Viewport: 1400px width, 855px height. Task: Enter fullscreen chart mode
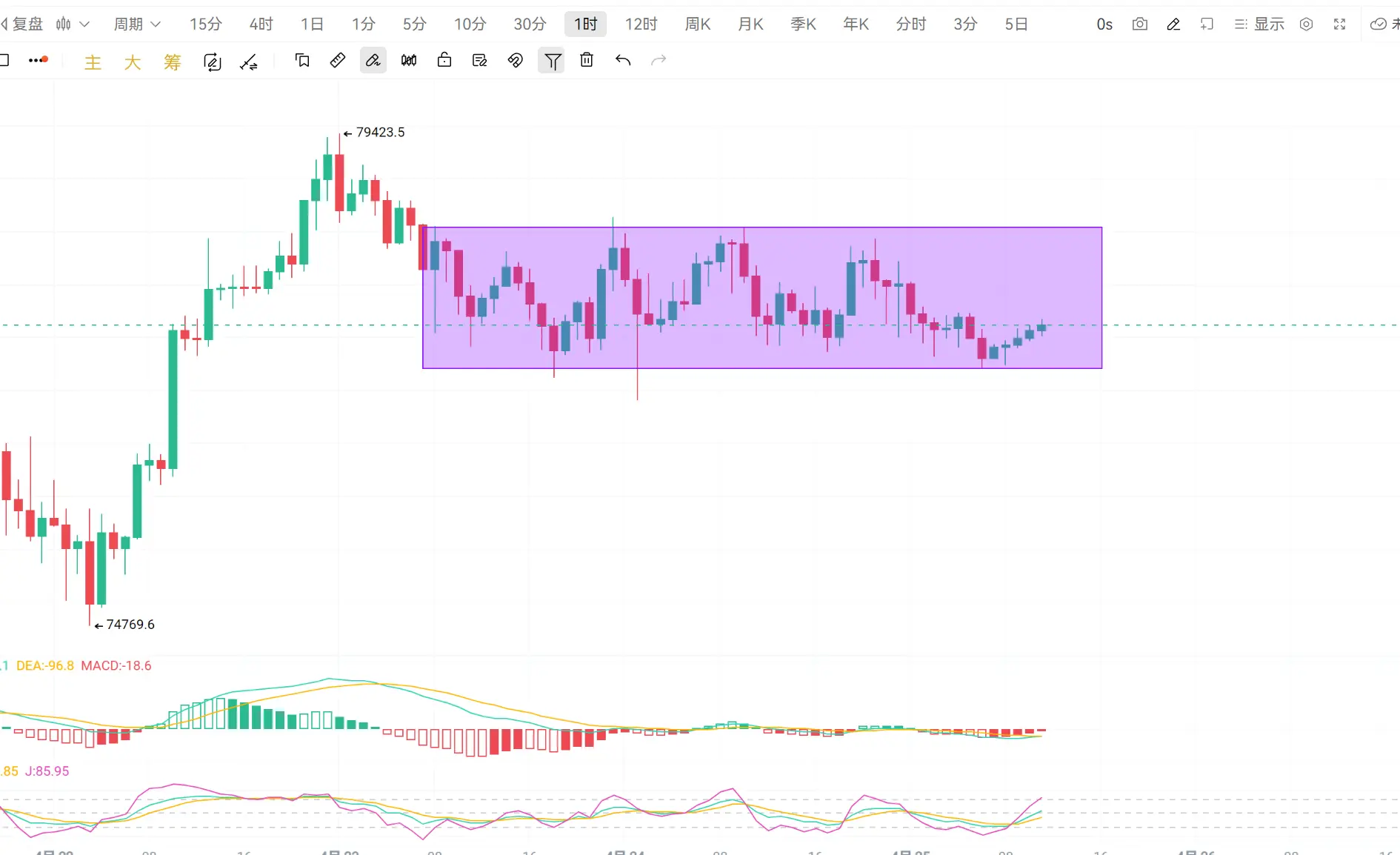coord(1339,24)
